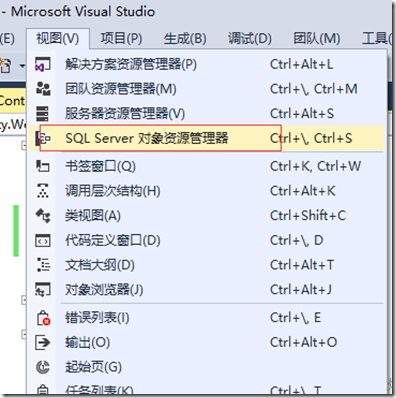The width and height of the screenshot is (396, 398).
Task: Click the Server Explorer icon beside 服务器资源管理器
Action: pyautogui.click(x=43, y=114)
